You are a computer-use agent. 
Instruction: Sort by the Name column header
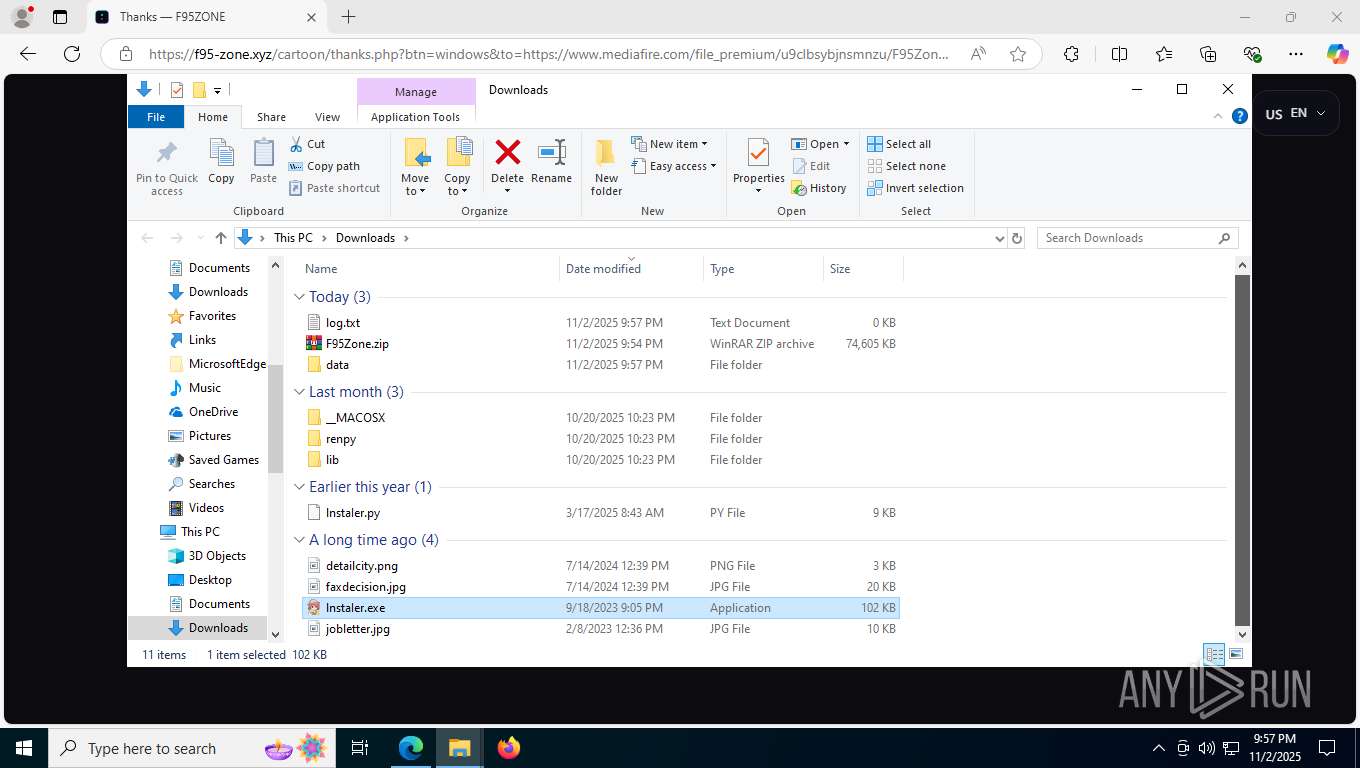[x=429, y=268]
